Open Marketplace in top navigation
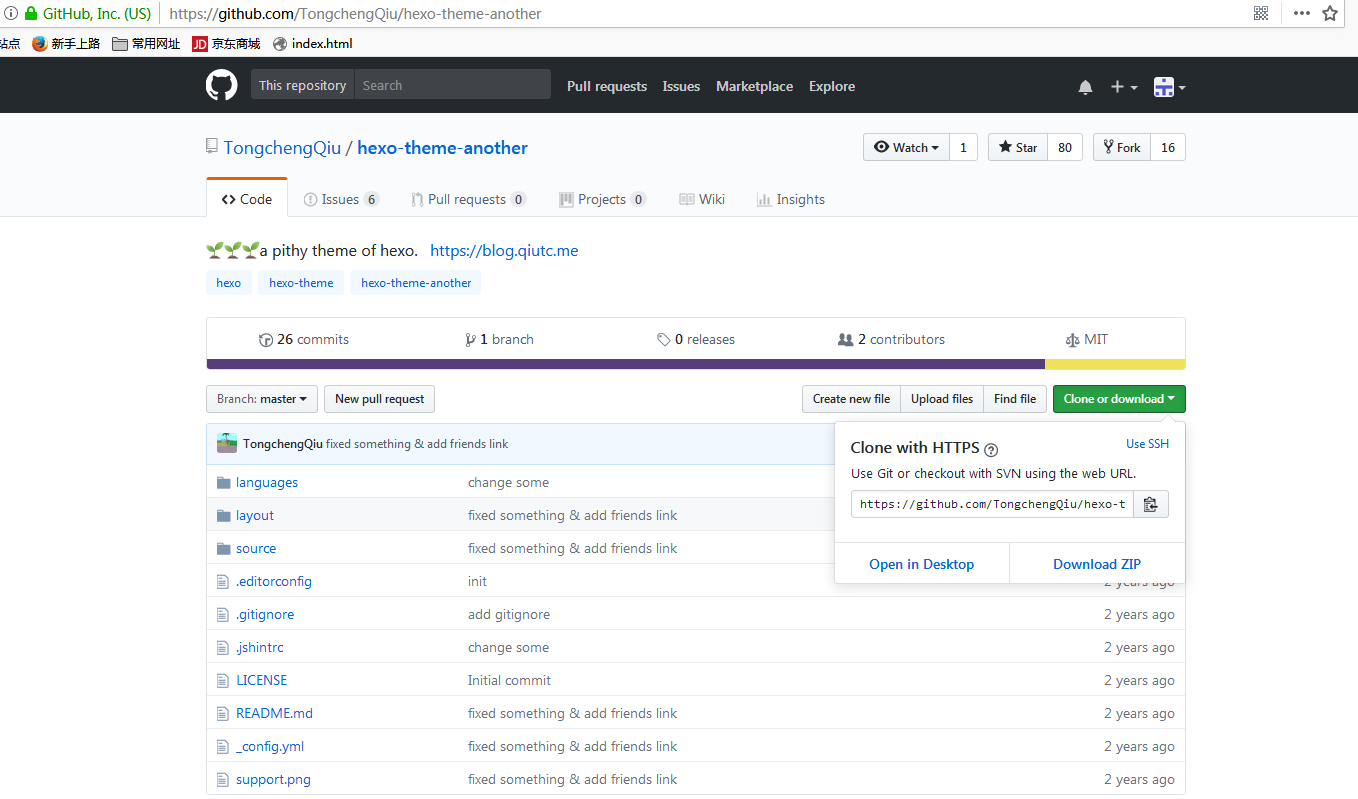 pyautogui.click(x=754, y=86)
